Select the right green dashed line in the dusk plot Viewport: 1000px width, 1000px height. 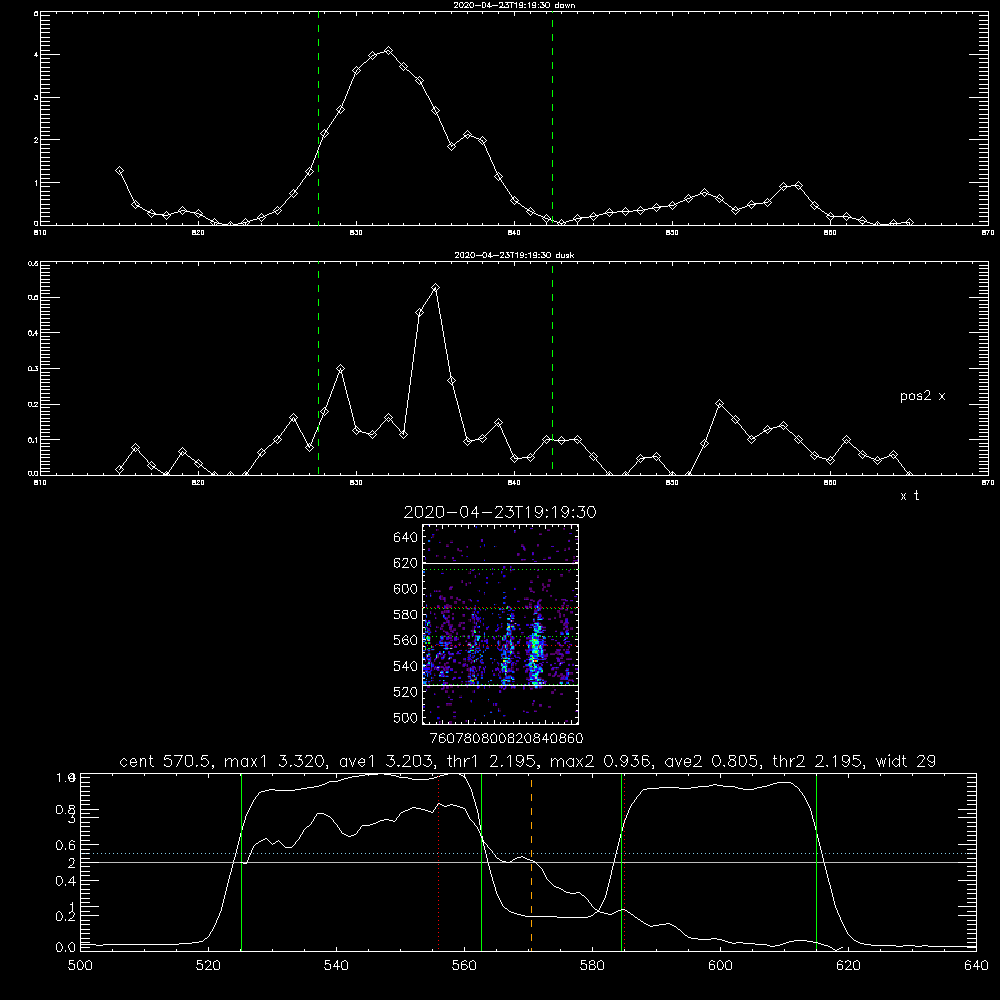point(552,368)
